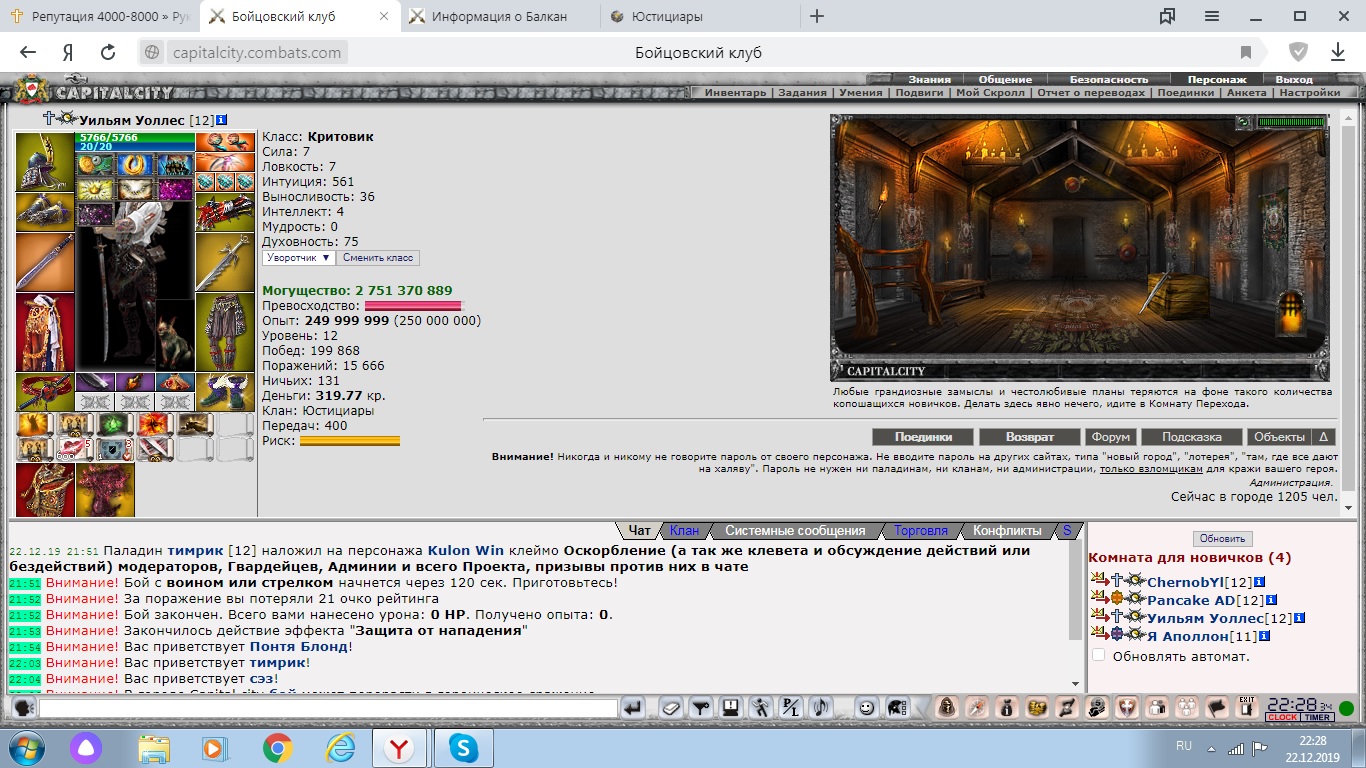Click the Объекты button

[x=1279, y=437]
